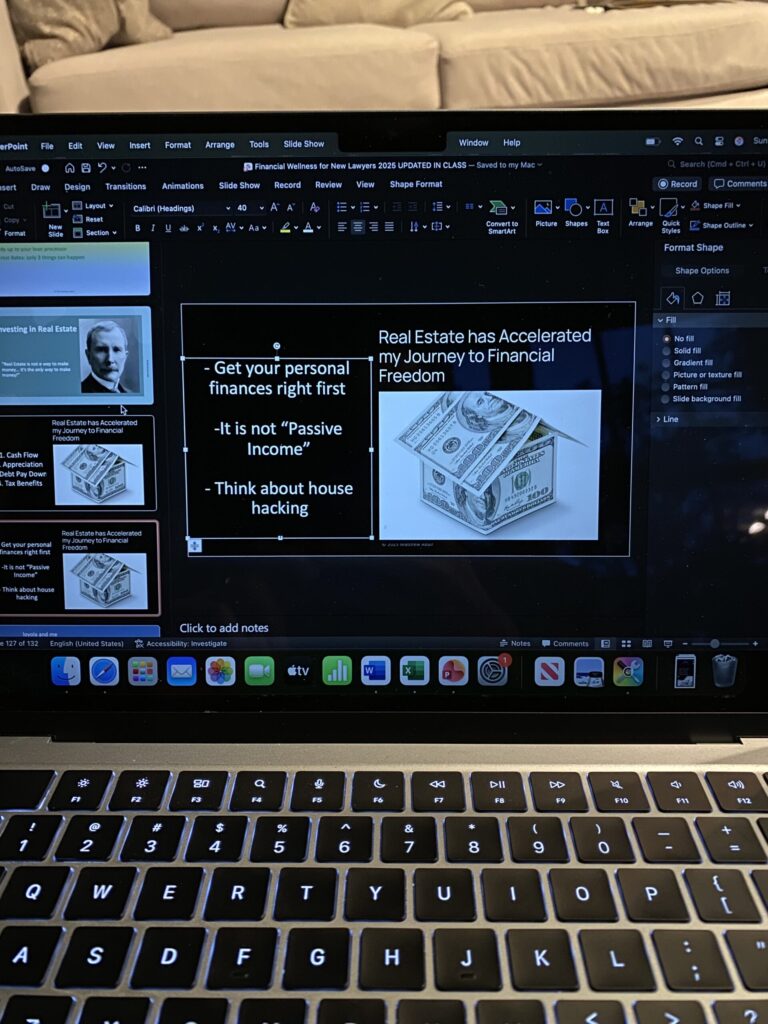Screen dimensions: 768x1024
Task: Toggle Bold formatting
Action: tap(137, 228)
